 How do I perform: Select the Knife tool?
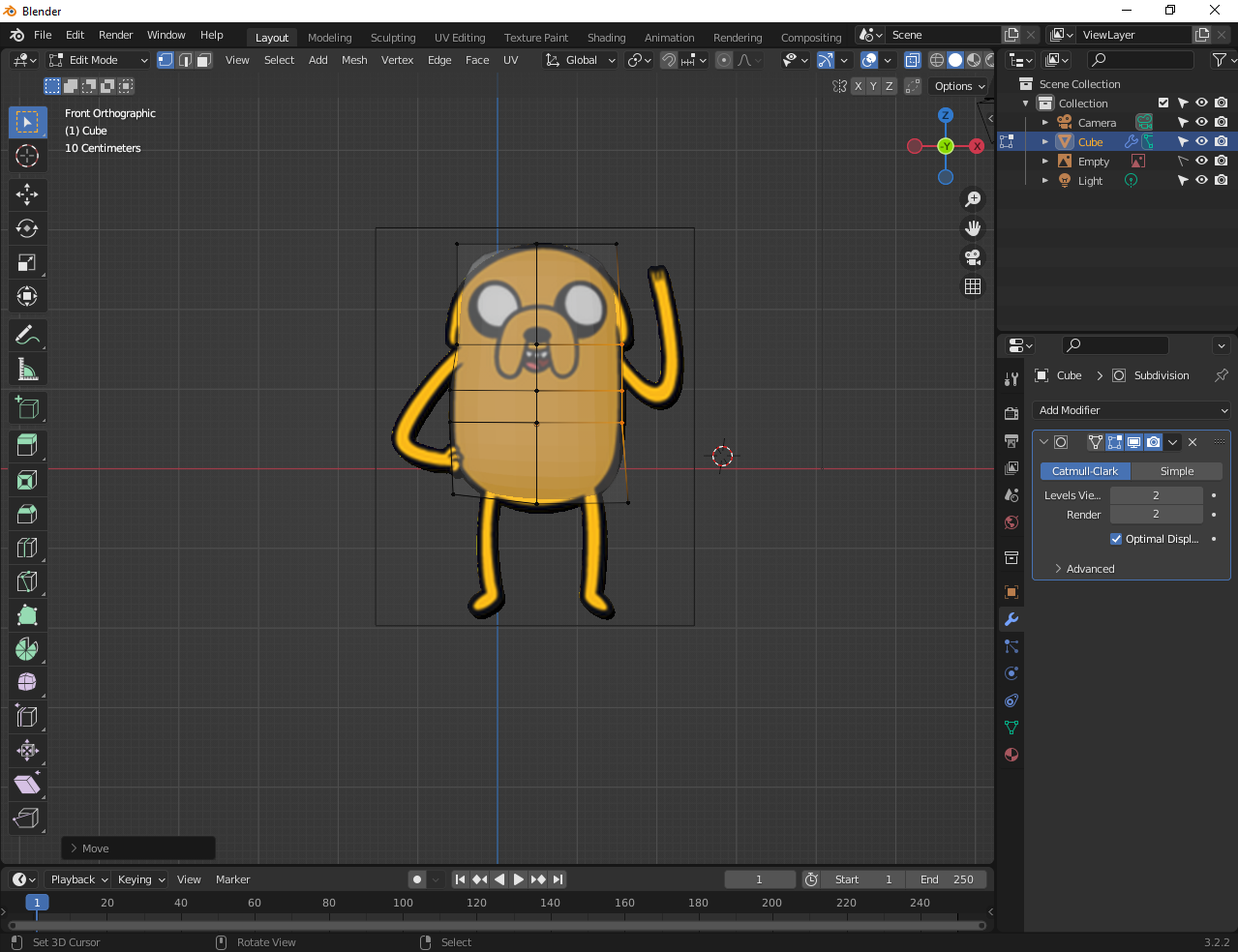(x=27, y=581)
